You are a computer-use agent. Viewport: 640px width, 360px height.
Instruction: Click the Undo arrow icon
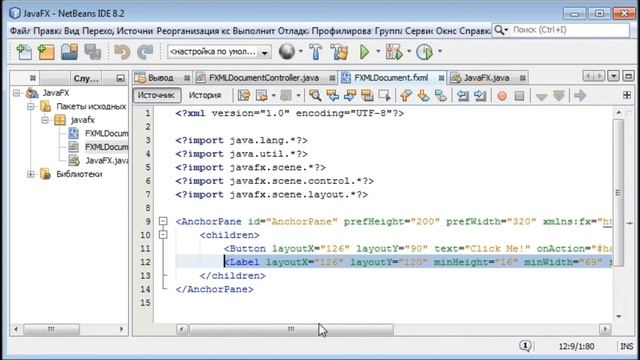pos(122,52)
